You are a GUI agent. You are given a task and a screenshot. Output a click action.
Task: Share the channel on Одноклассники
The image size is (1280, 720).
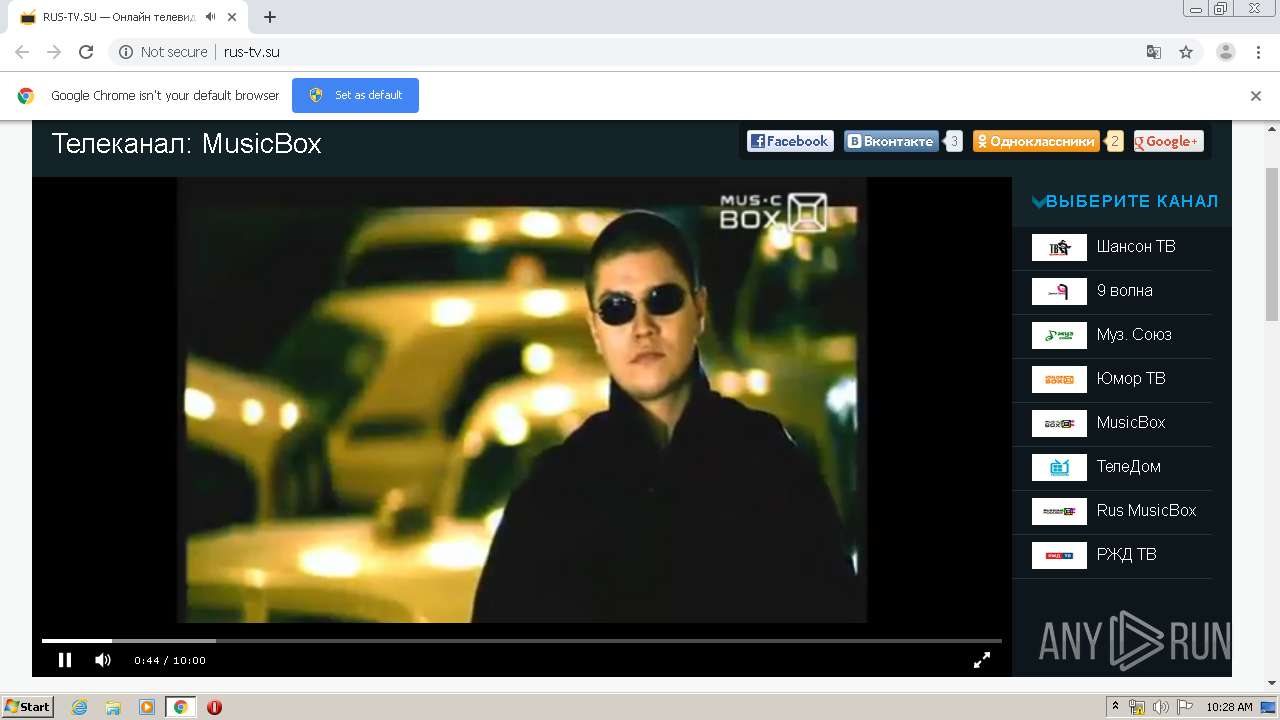(1036, 141)
